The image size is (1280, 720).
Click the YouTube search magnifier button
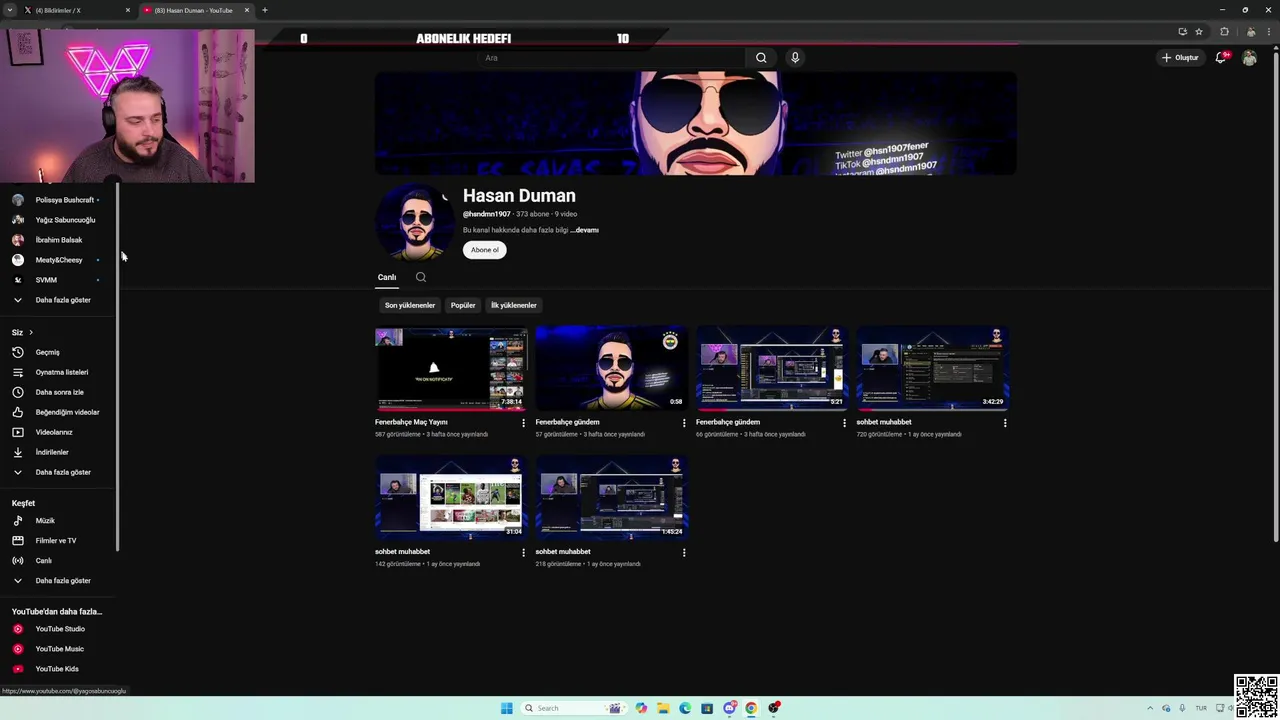(x=761, y=58)
